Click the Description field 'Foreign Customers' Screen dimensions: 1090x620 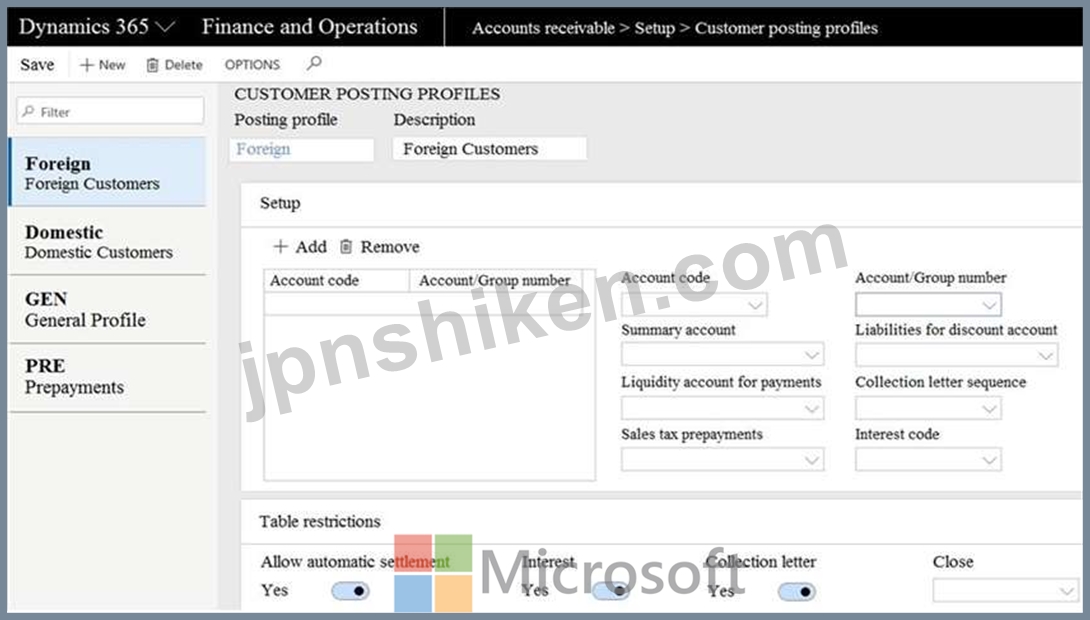[489, 149]
